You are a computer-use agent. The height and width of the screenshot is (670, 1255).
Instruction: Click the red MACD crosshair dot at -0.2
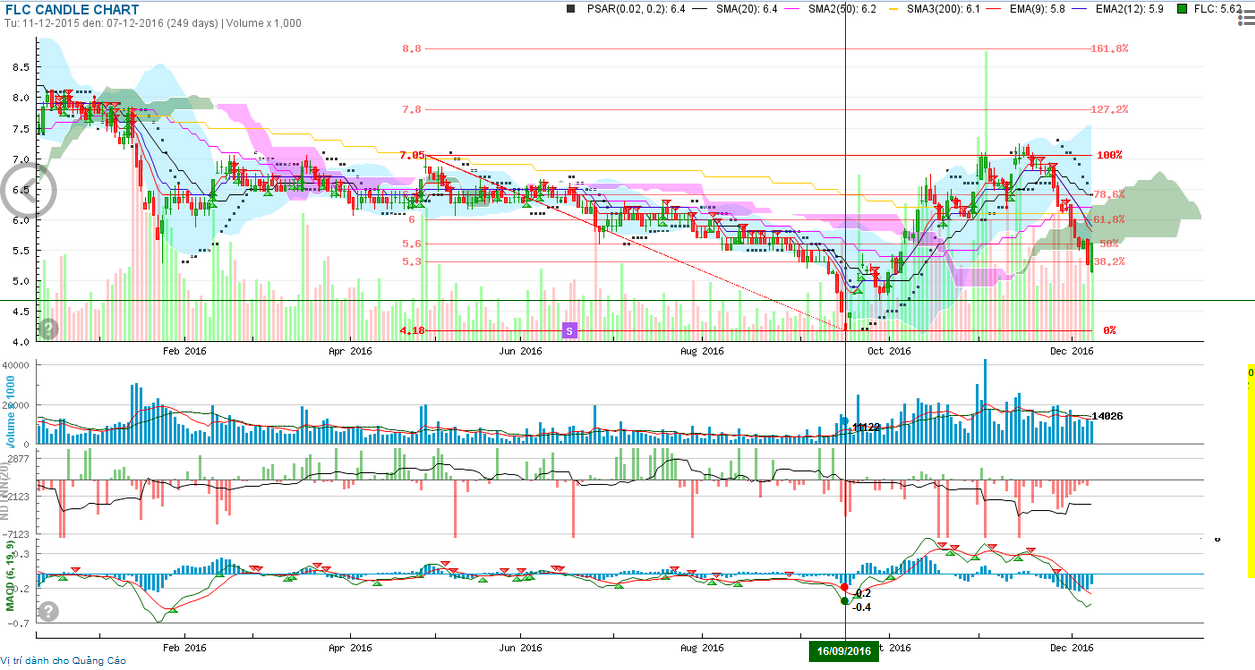[844, 588]
